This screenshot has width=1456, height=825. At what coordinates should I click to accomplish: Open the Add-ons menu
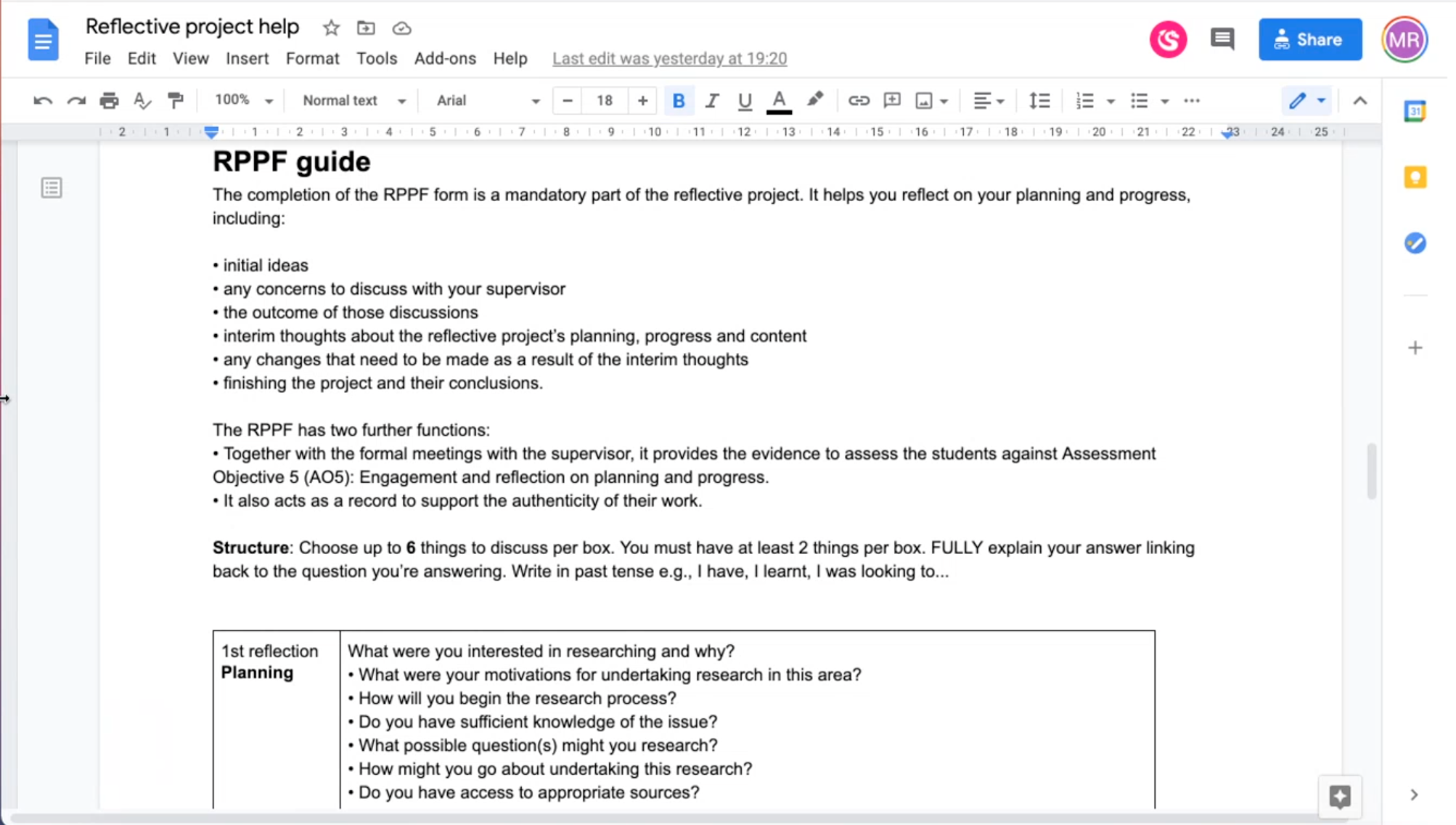(445, 58)
